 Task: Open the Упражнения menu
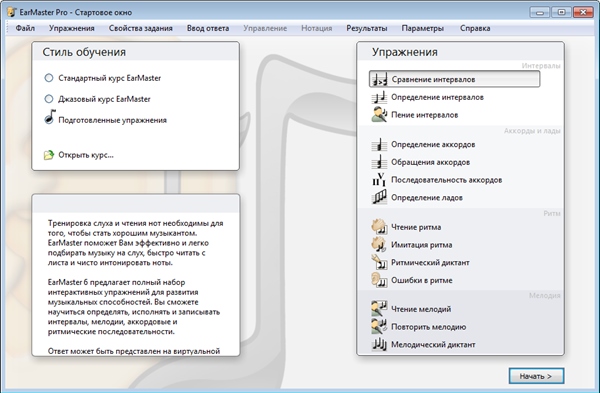(x=72, y=28)
